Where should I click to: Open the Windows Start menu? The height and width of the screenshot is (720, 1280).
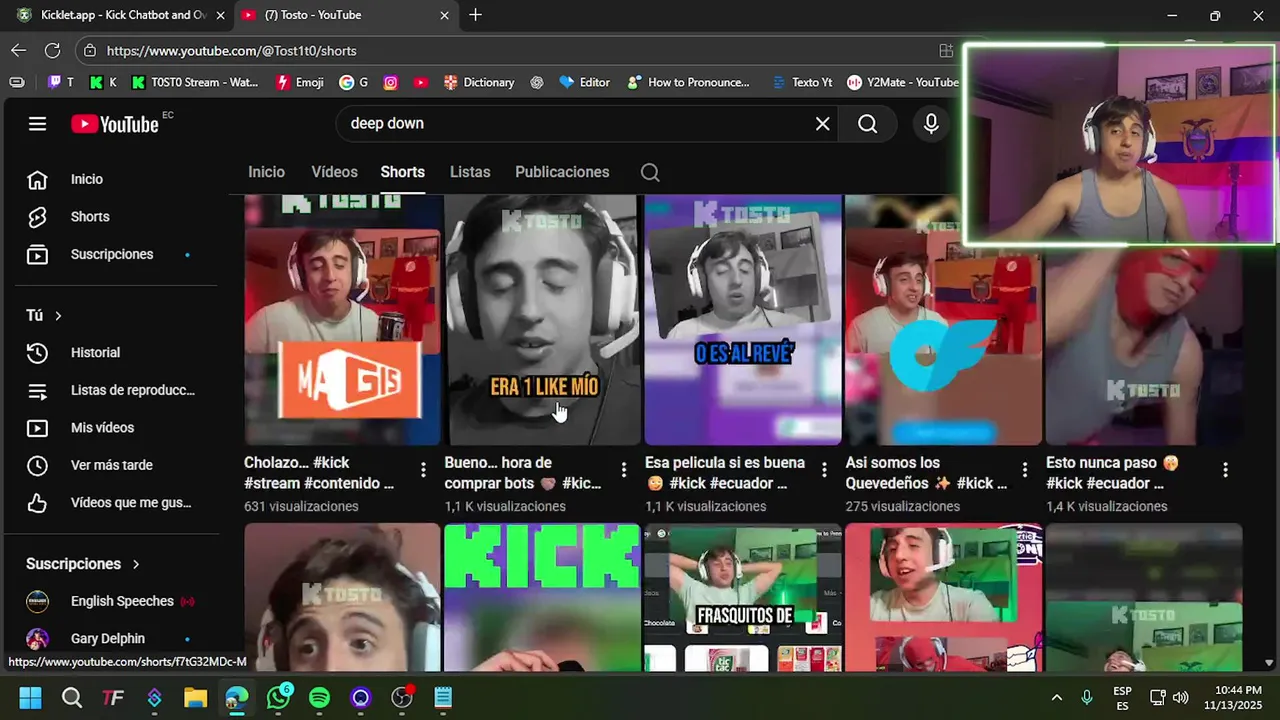pyautogui.click(x=30, y=697)
